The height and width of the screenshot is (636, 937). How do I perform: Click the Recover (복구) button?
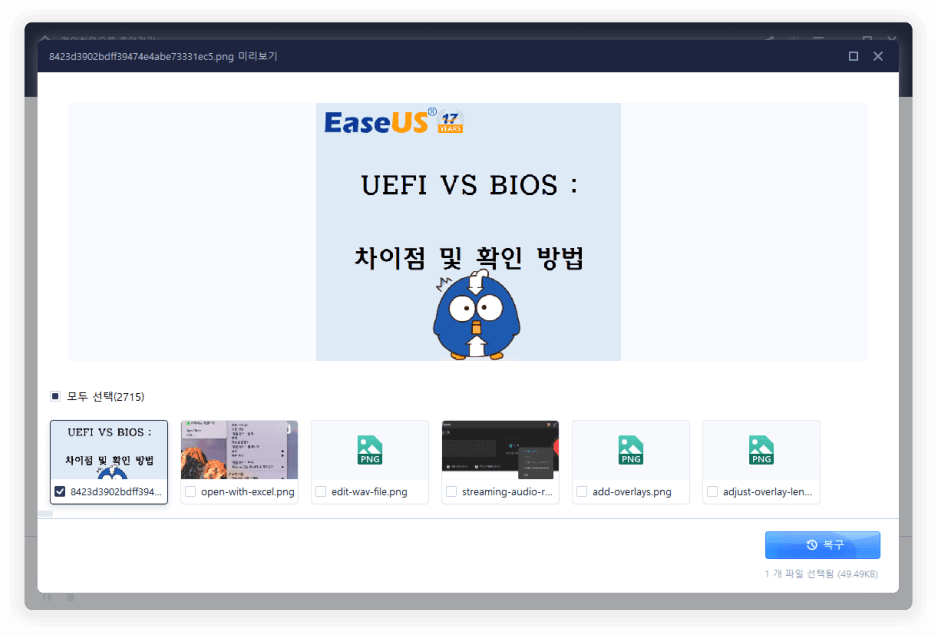[822, 545]
